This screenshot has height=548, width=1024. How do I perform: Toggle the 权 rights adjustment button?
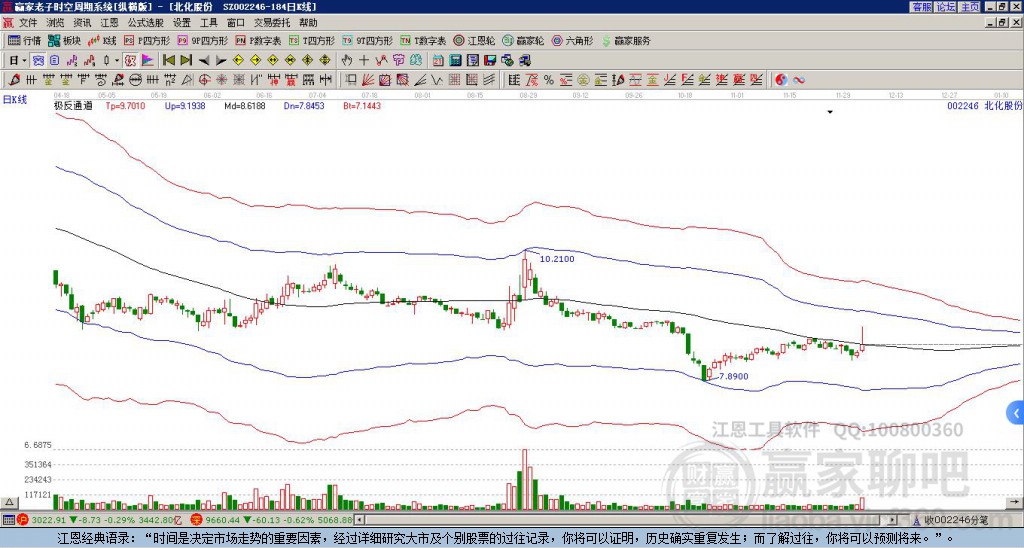(130, 61)
